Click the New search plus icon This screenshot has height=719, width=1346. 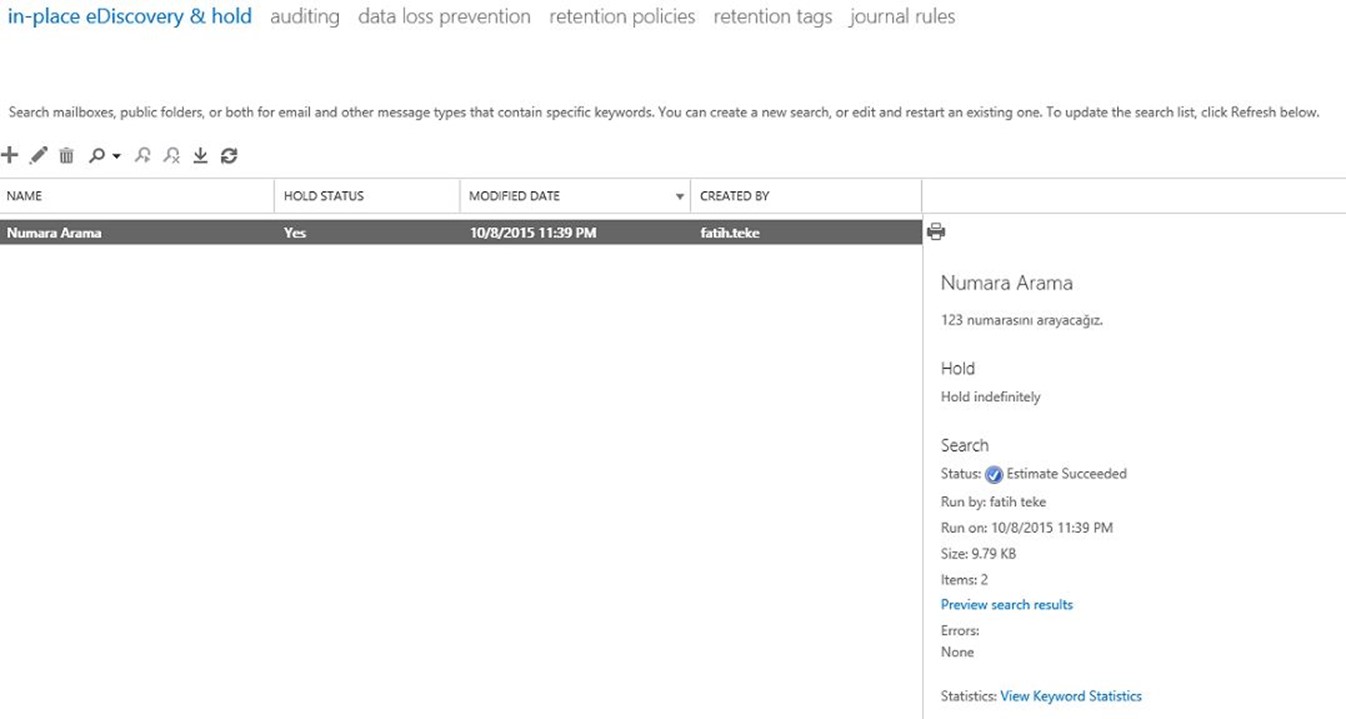point(10,155)
